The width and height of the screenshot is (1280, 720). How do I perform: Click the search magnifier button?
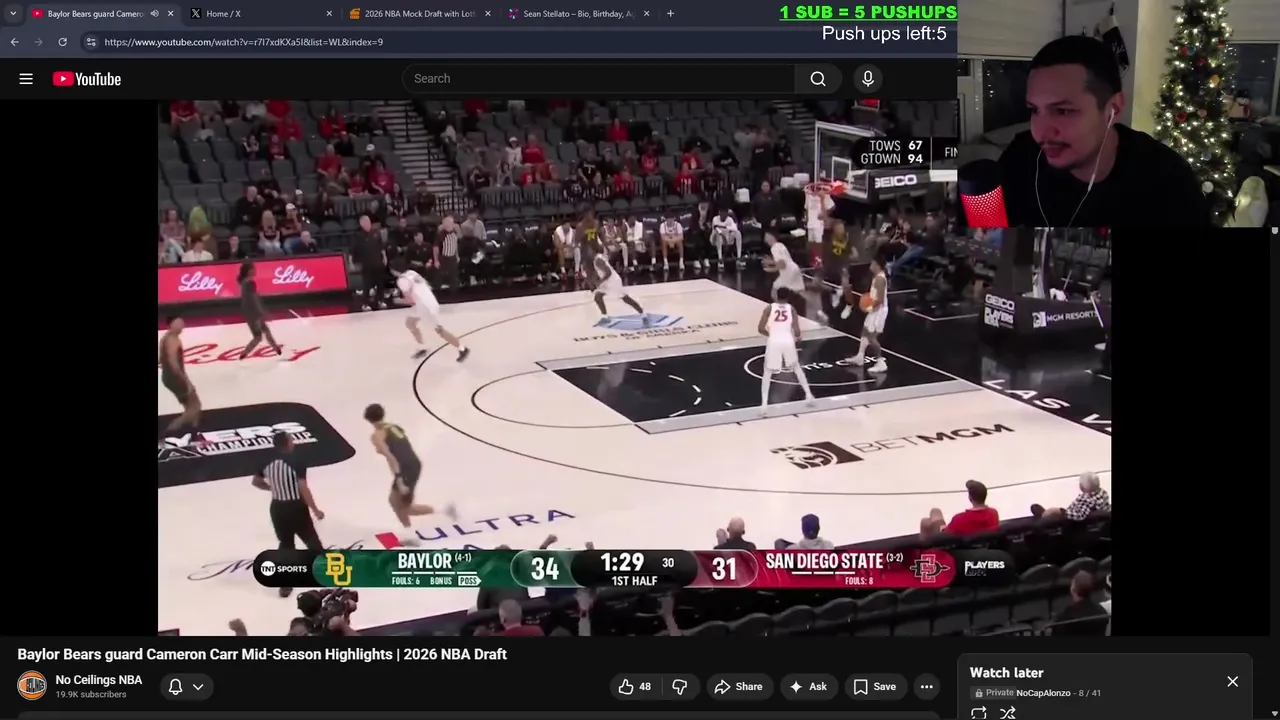[x=818, y=79]
